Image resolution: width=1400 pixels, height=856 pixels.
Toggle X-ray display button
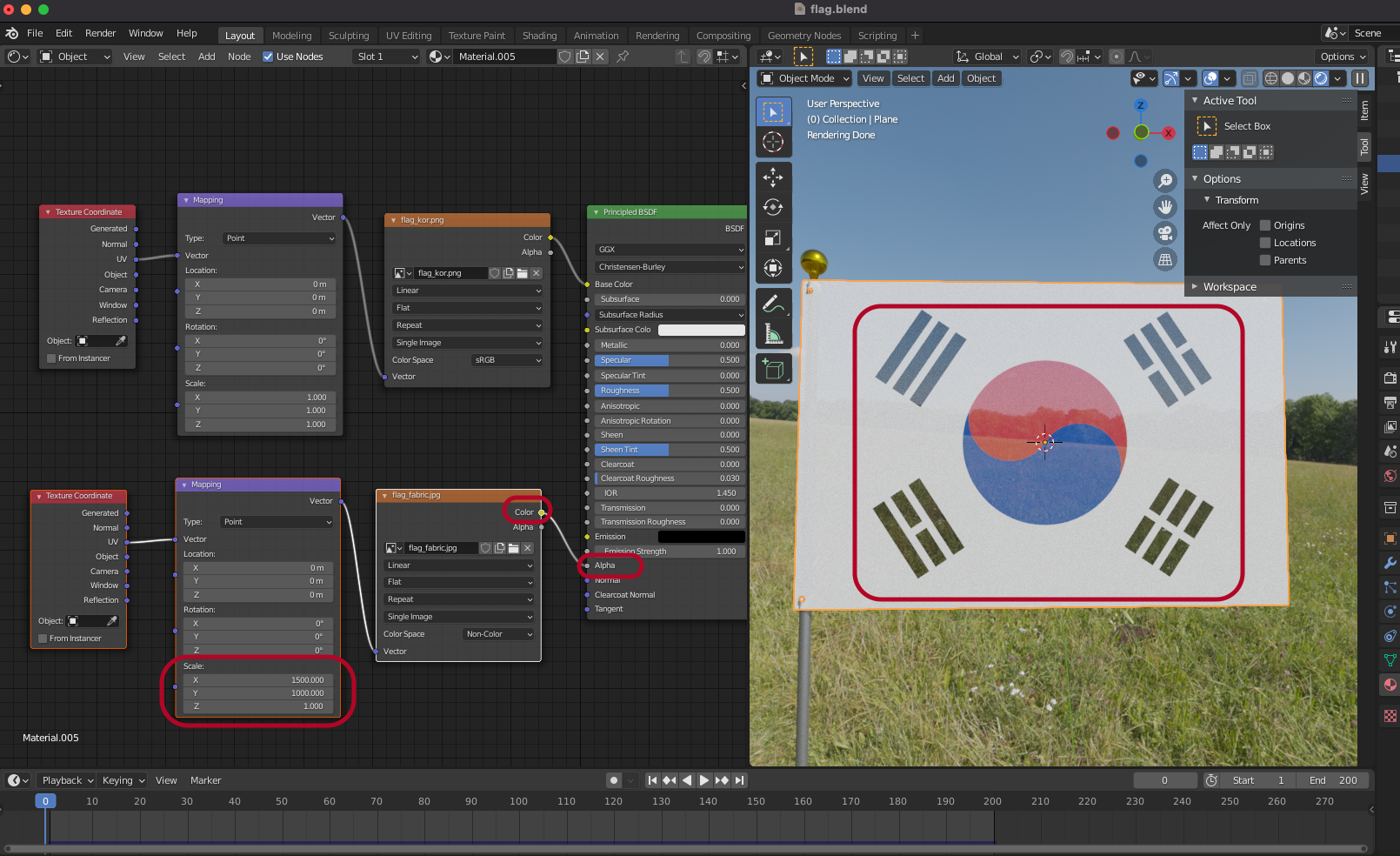1249,78
